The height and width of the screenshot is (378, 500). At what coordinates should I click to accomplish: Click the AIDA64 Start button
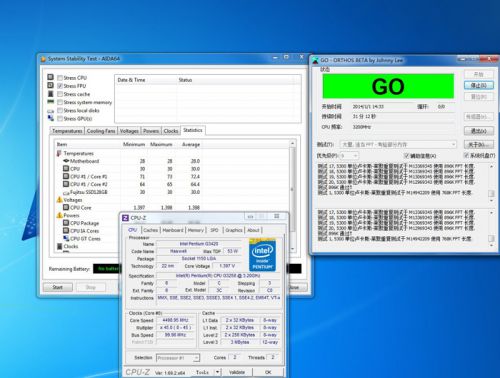click(x=58, y=287)
